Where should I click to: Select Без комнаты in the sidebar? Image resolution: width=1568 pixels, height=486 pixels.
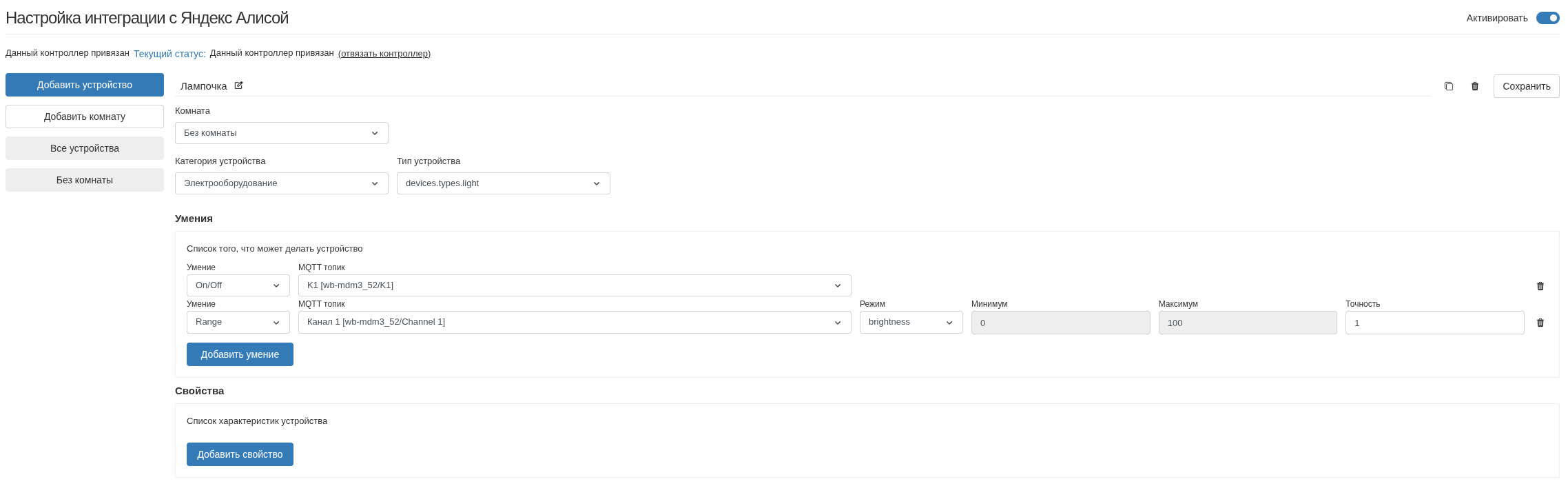(x=85, y=180)
